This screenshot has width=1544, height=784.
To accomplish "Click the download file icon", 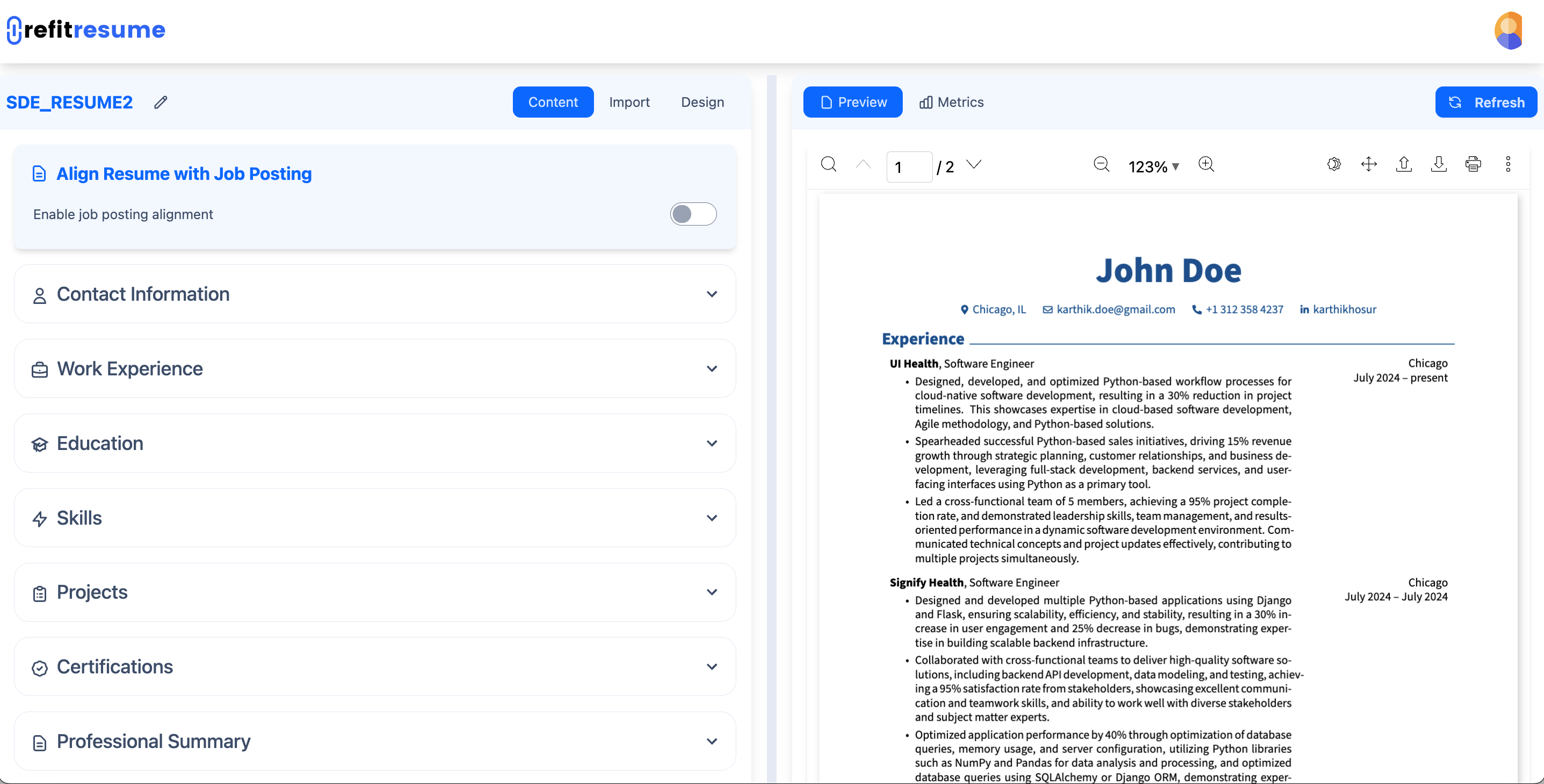I will pos(1439,164).
